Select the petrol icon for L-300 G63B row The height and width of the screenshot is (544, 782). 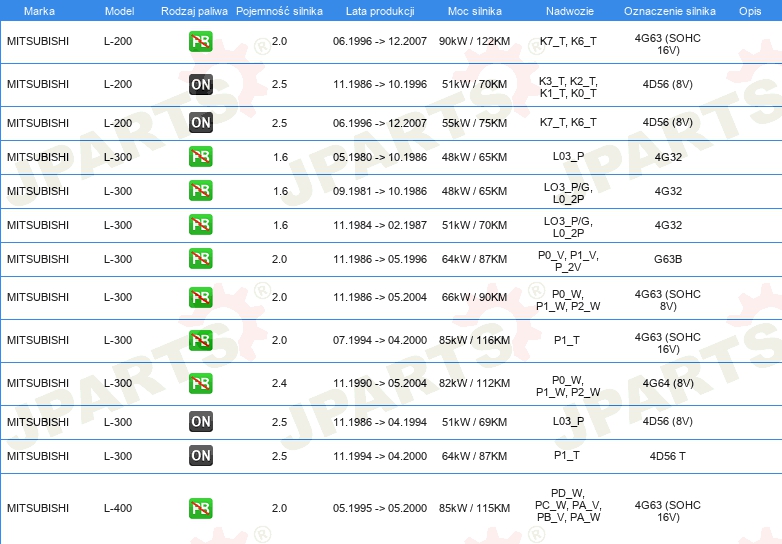[x=200, y=259]
